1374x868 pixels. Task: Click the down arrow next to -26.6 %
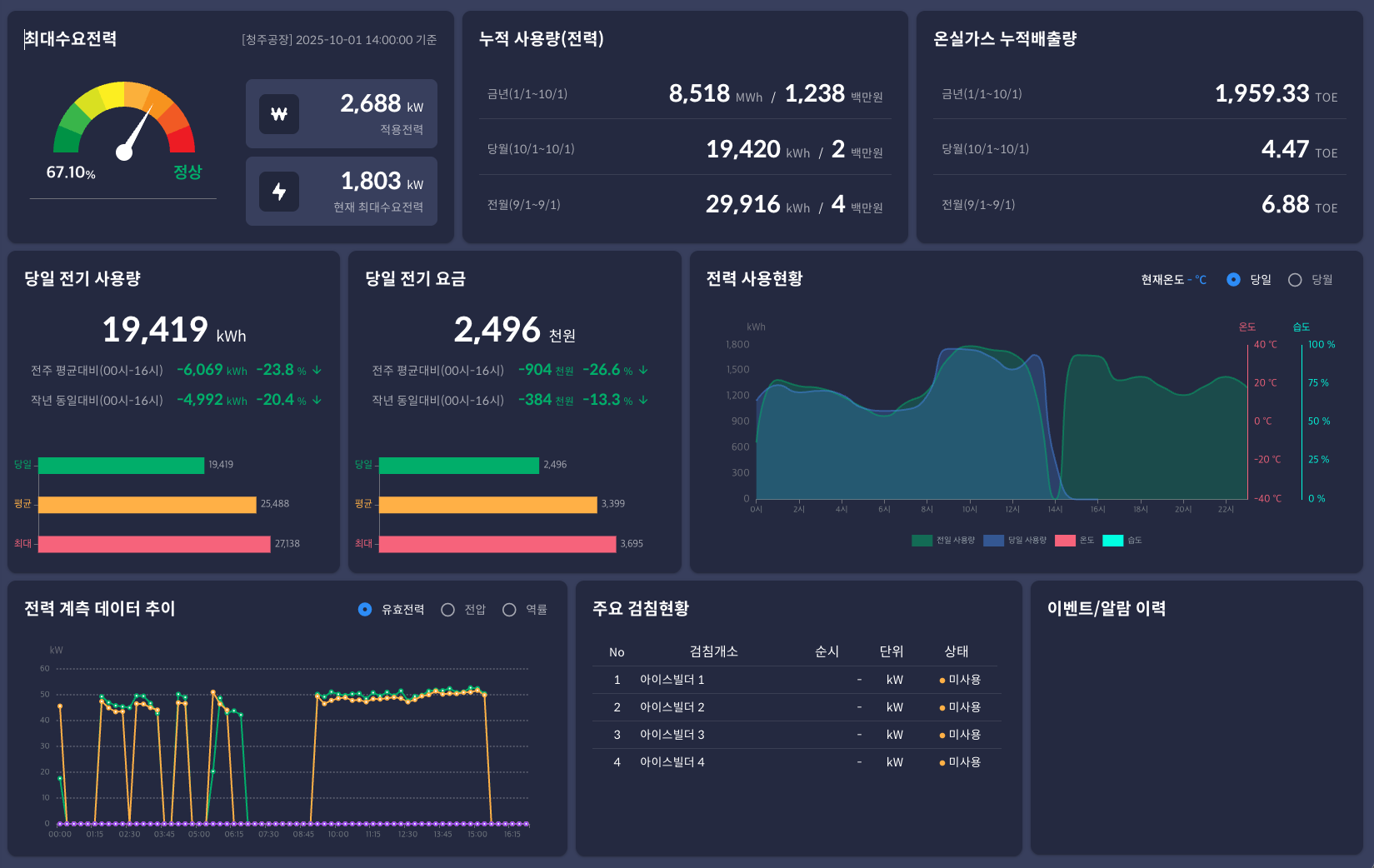[x=643, y=370]
